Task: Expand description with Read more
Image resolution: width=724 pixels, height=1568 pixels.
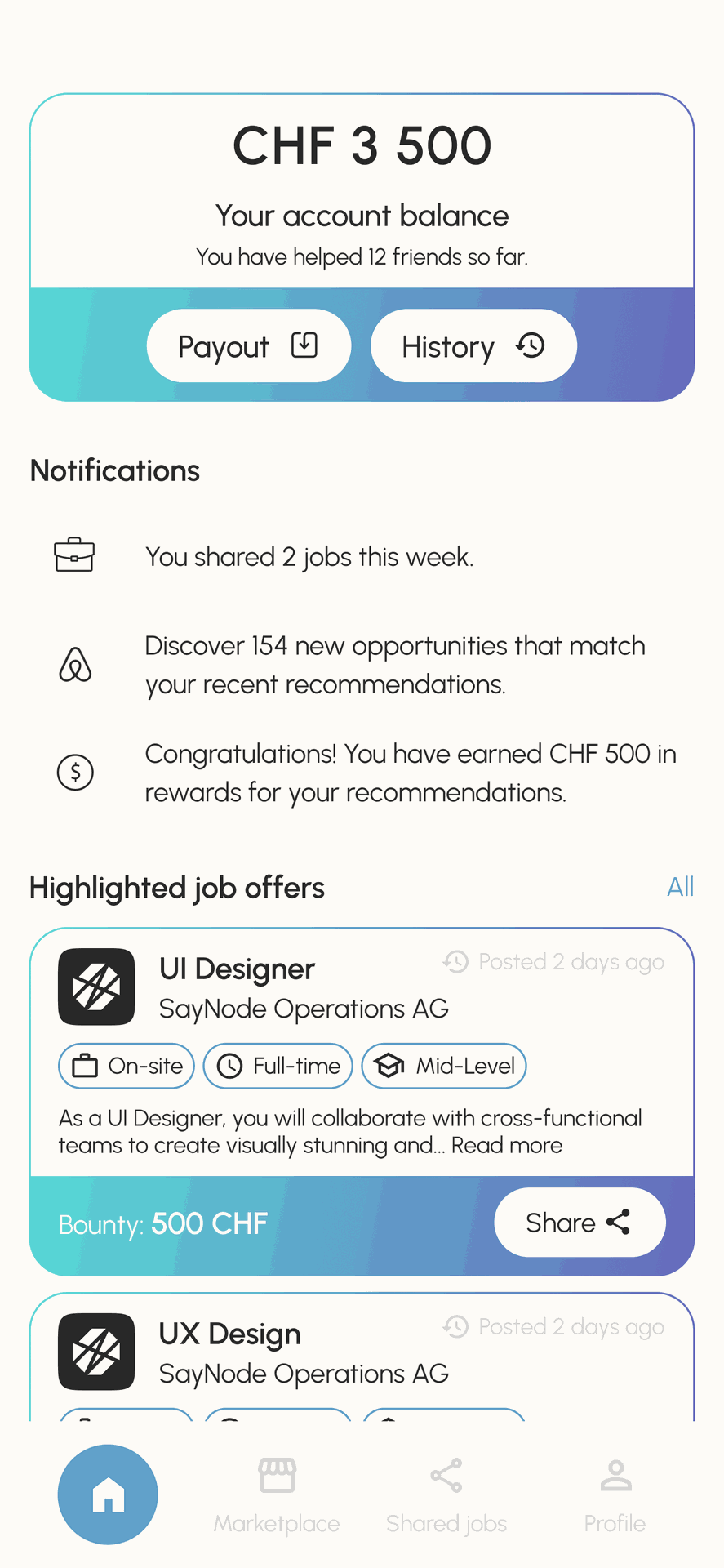Action: tap(507, 1146)
